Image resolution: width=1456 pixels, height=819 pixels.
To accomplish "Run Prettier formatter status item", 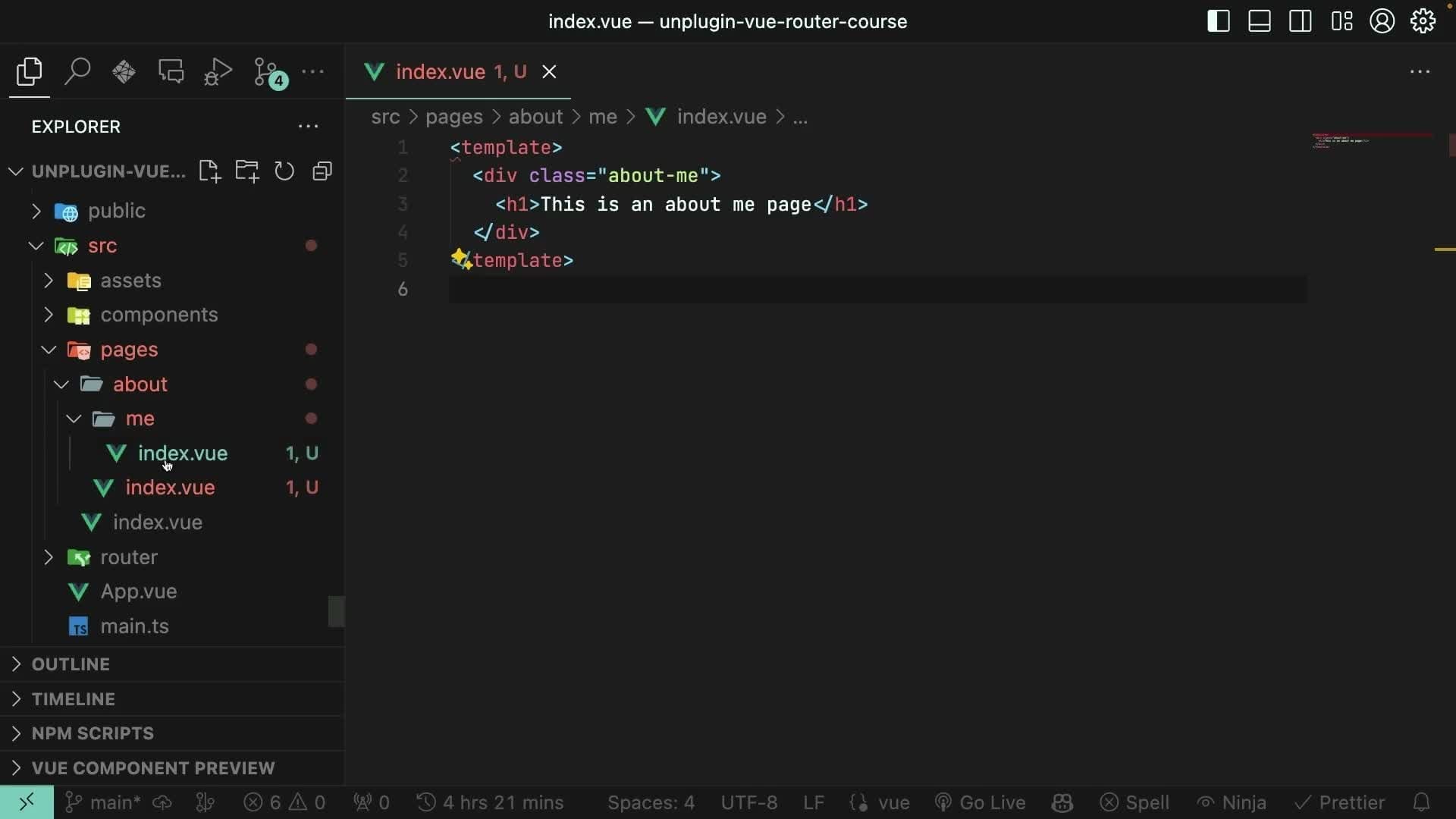I will 1339,802.
